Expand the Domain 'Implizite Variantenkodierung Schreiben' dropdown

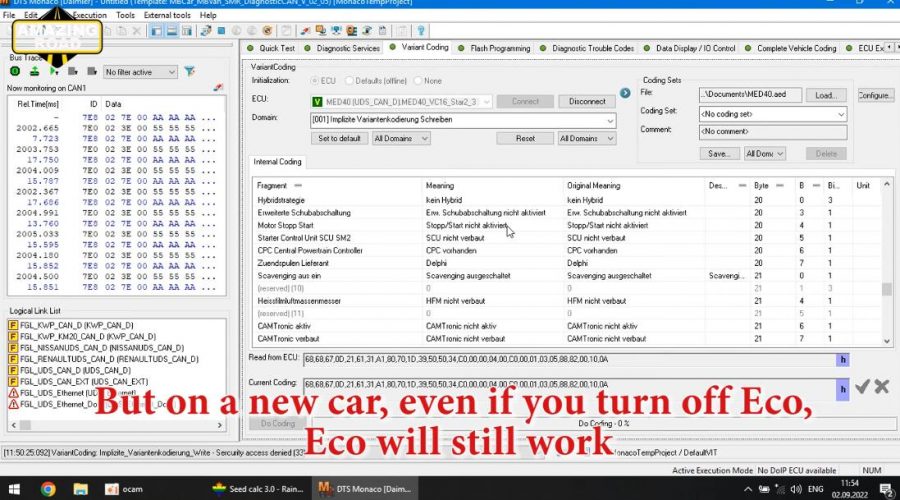609,120
